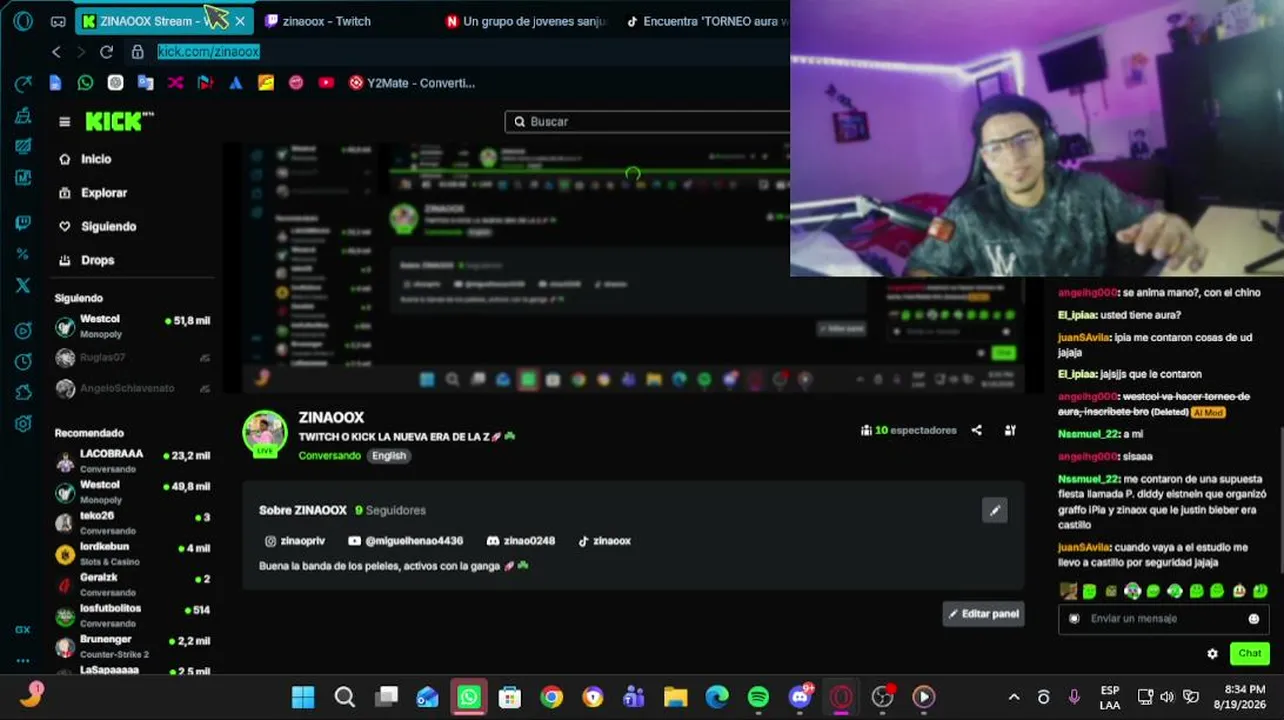
Task: Open Spotify from the taskbar
Action: click(x=758, y=697)
